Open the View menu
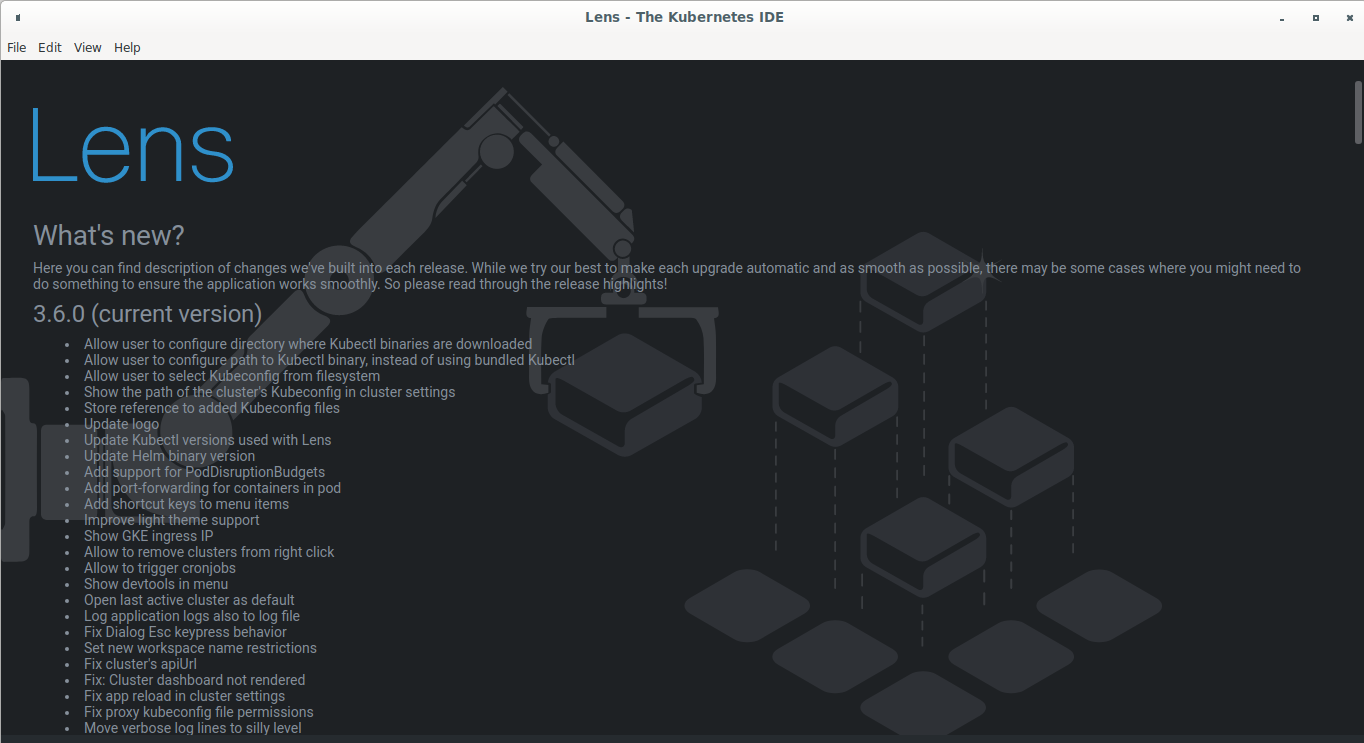This screenshot has height=743, width=1364. tap(88, 47)
